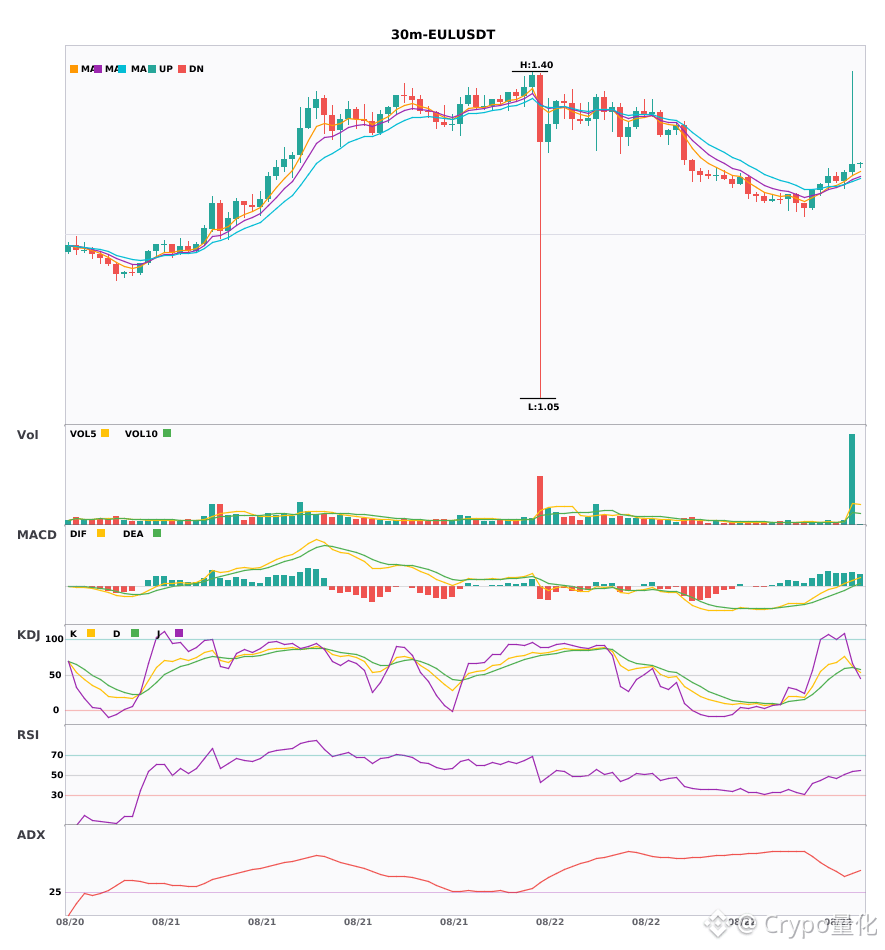This screenshot has height=950, width=885.
Task: Select the green UP legend swatch
Action: [x=152, y=69]
